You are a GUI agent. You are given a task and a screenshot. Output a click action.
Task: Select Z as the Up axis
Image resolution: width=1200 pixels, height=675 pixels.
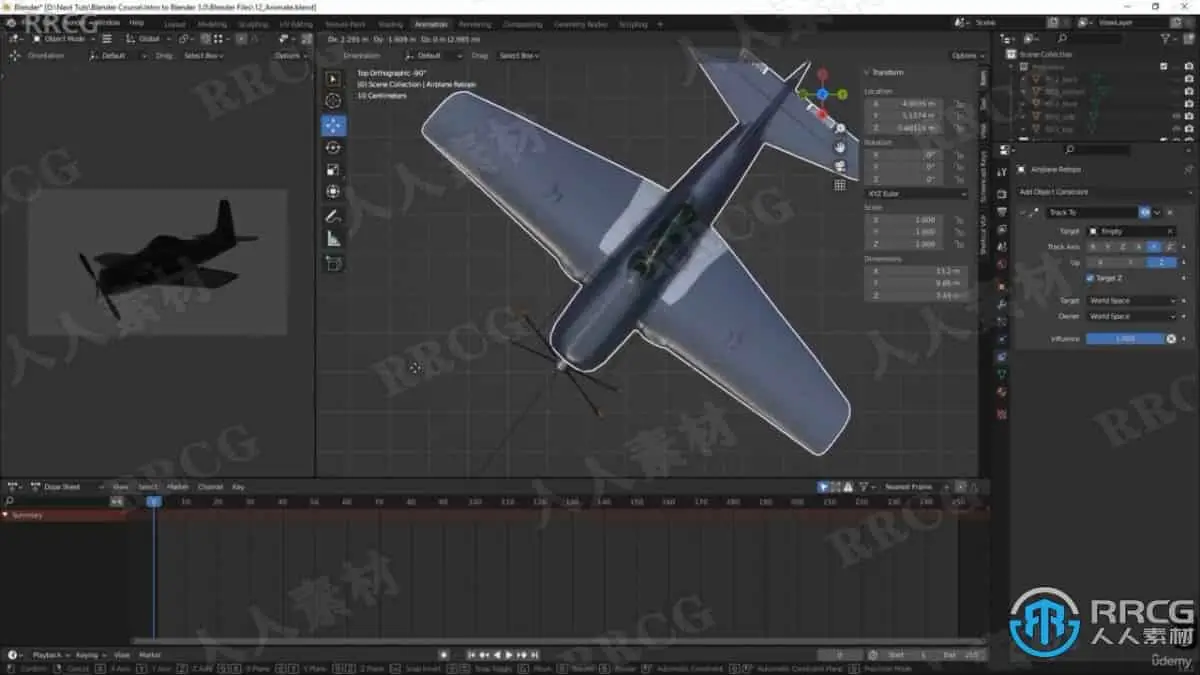tap(1160, 263)
